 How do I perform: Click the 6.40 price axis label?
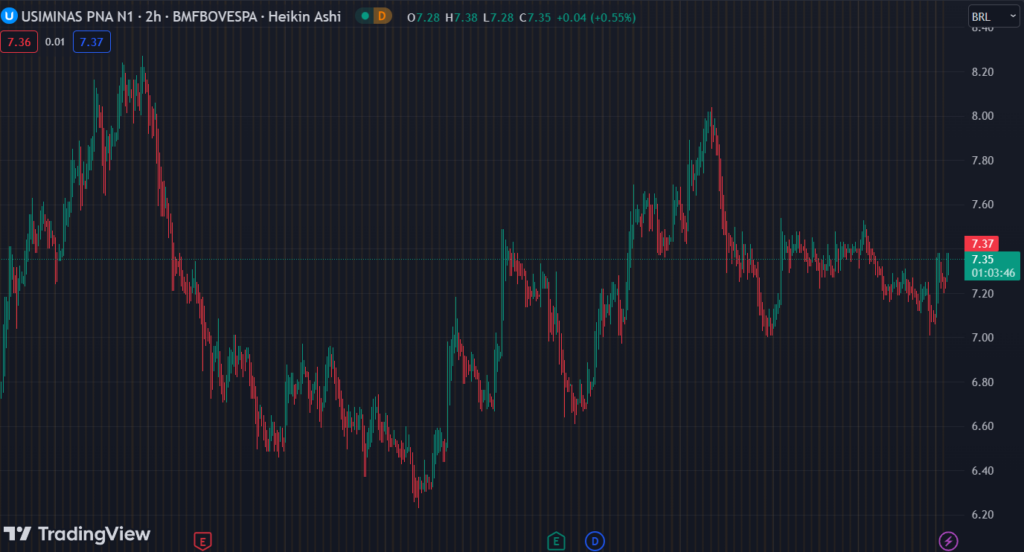coord(982,470)
